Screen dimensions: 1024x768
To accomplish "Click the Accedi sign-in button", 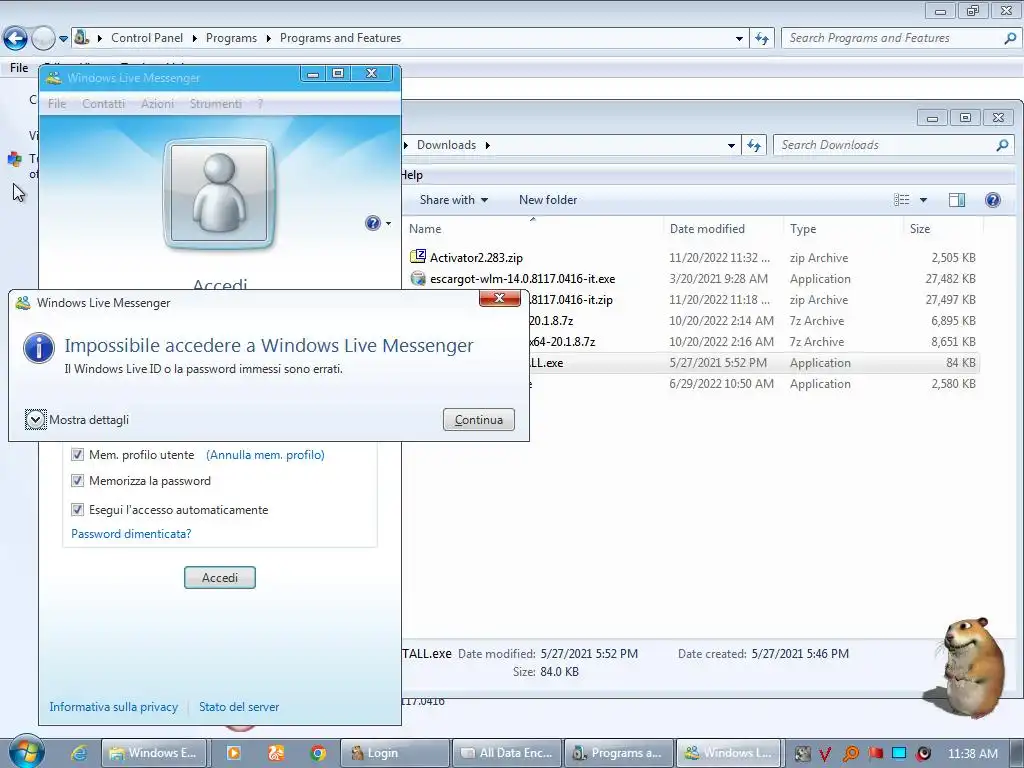I will pyautogui.click(x=219, y=577).
